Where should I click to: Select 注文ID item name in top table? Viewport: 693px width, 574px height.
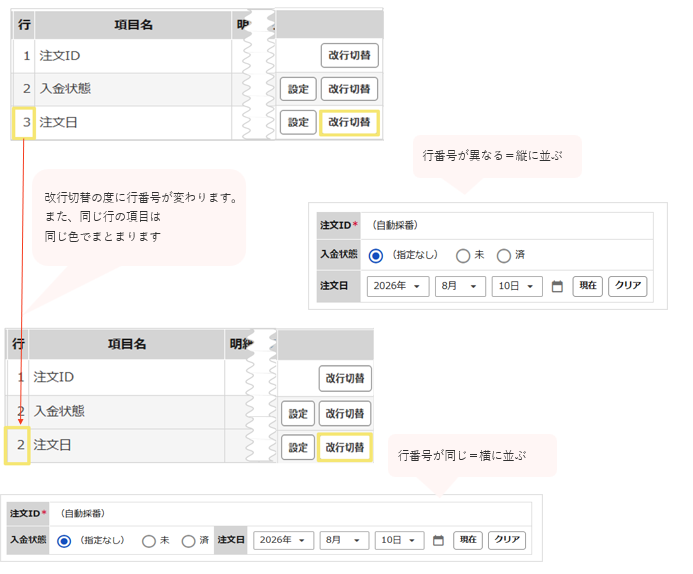coord(60,56)
